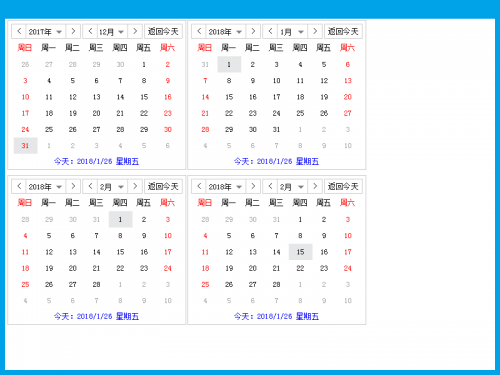Select highlighted day 15 in bottom-right calendar
Image resolution: width=500 pixels, height=375 pixels.
(x=300, y=252)
